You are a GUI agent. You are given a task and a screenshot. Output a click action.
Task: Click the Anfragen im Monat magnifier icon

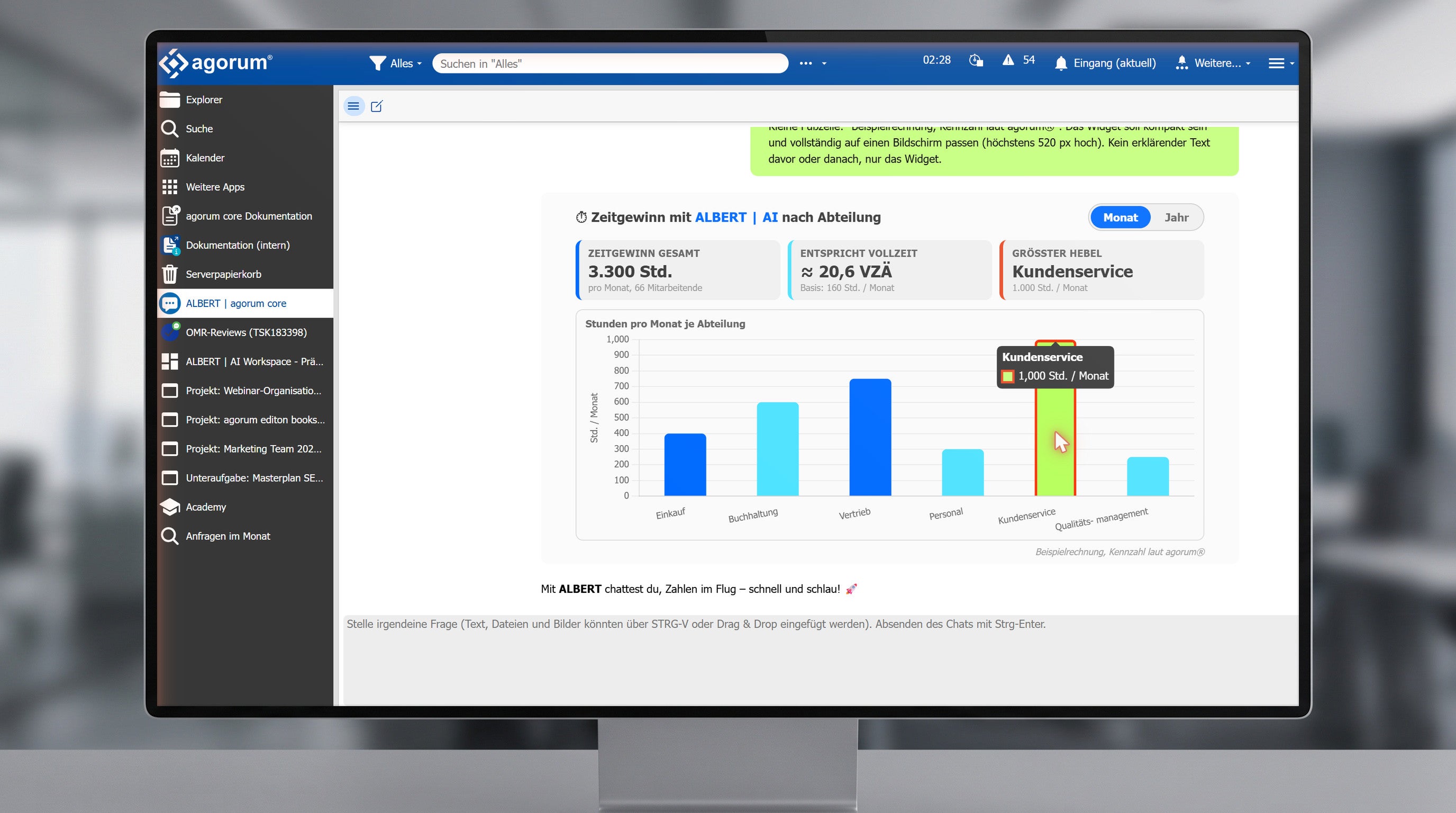tap(169, 536)
